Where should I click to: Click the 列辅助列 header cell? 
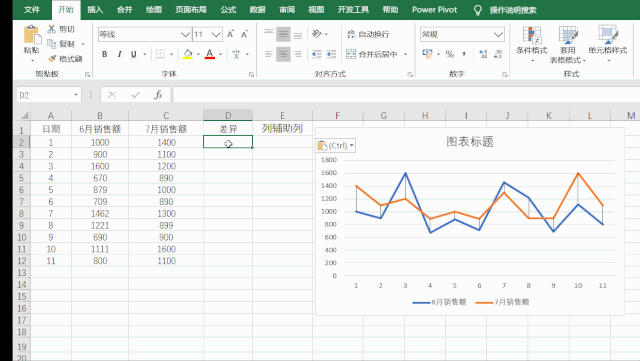(282, 129)
